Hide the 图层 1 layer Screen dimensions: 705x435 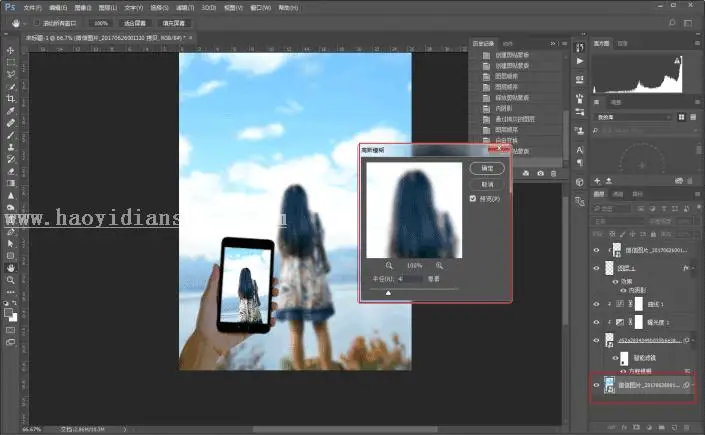596,268
